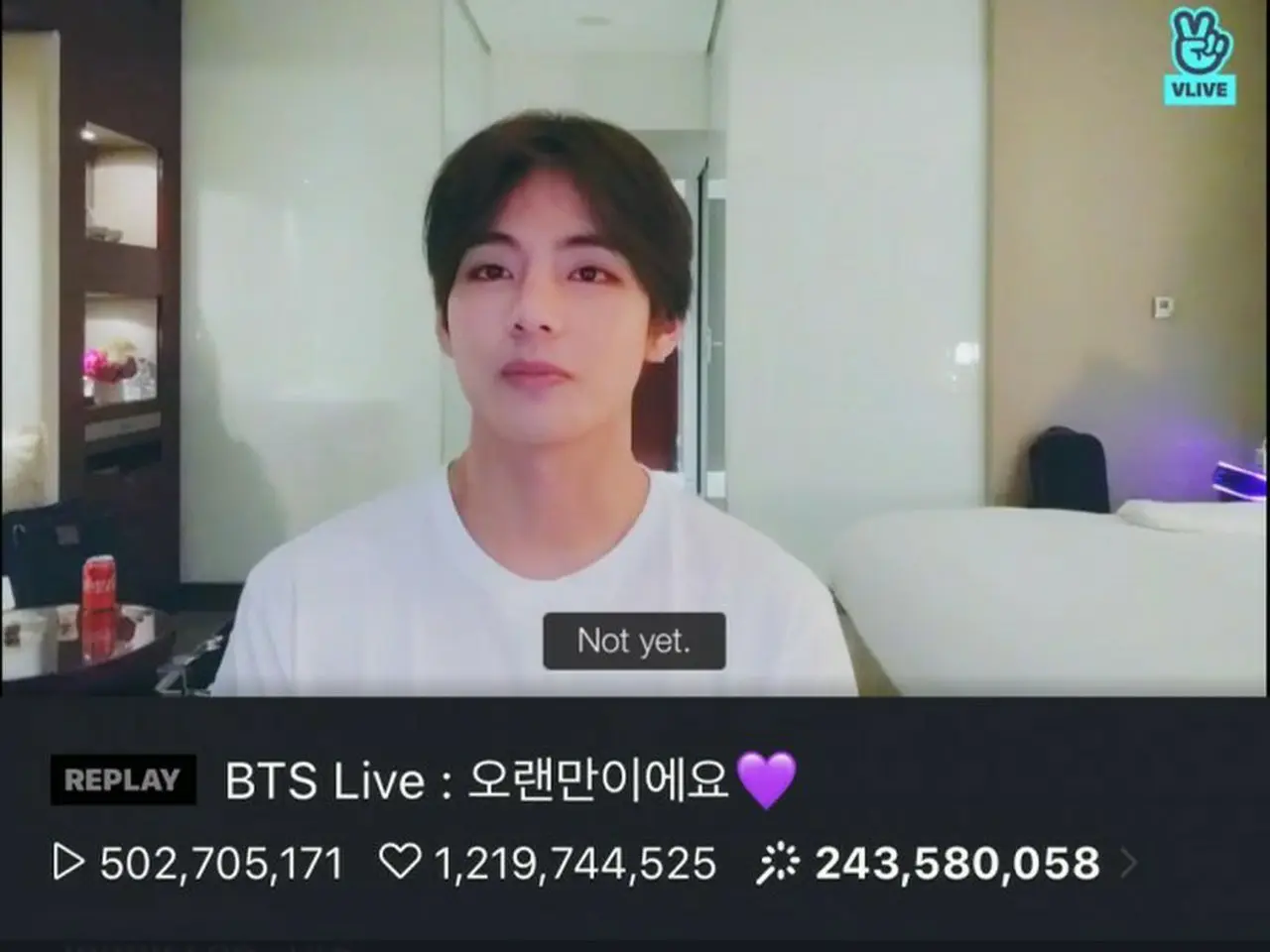Click the VLIVE text label under logo
Screen dimensions: 1270x952
(1202, 89)
